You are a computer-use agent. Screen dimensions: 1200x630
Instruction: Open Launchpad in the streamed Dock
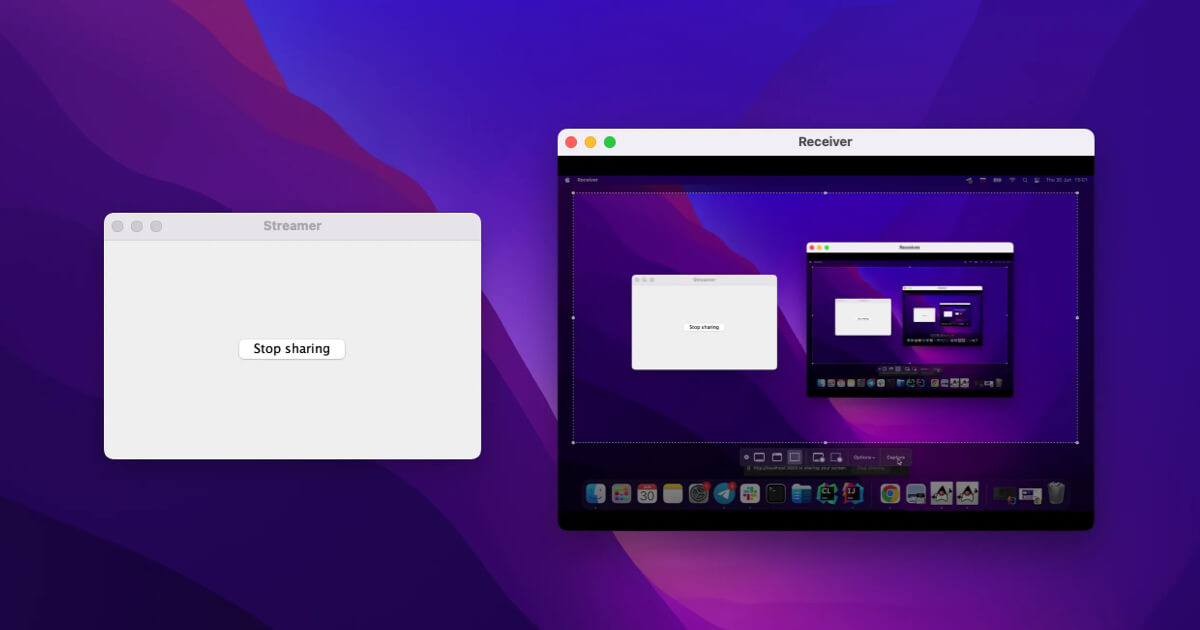(x=621, y=493)
